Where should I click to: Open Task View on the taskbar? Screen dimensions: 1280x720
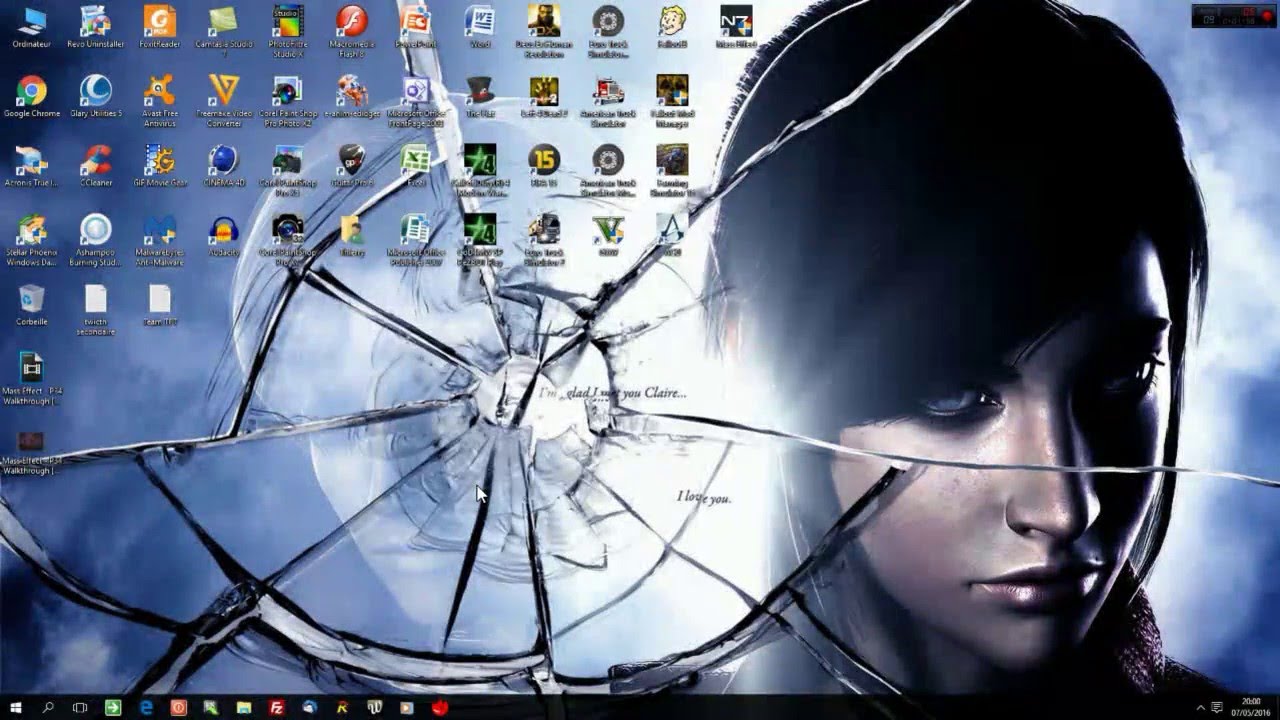point(80,708)
